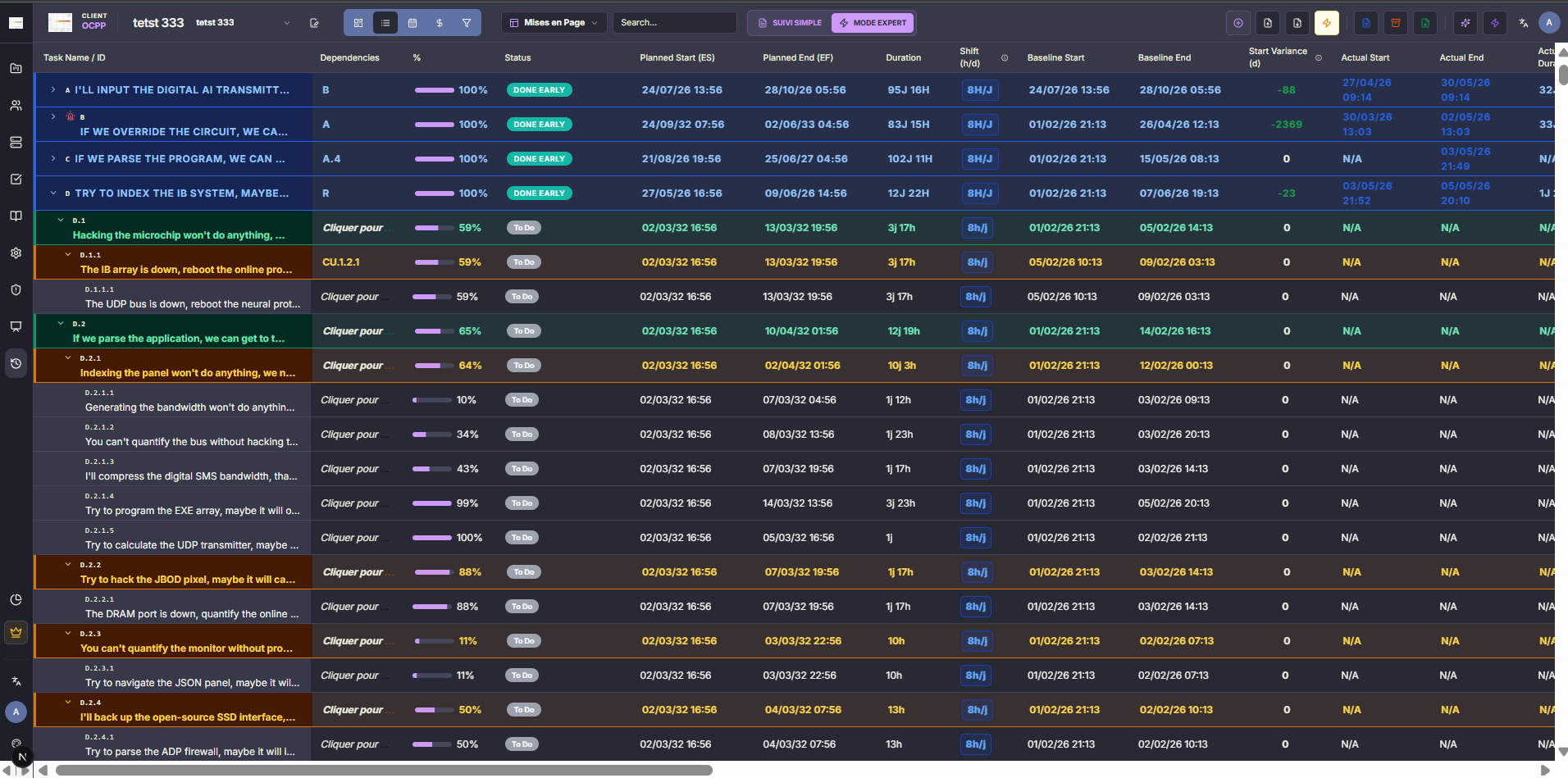Toggle the 8H/J shift badge for task C

pos(980,159)
